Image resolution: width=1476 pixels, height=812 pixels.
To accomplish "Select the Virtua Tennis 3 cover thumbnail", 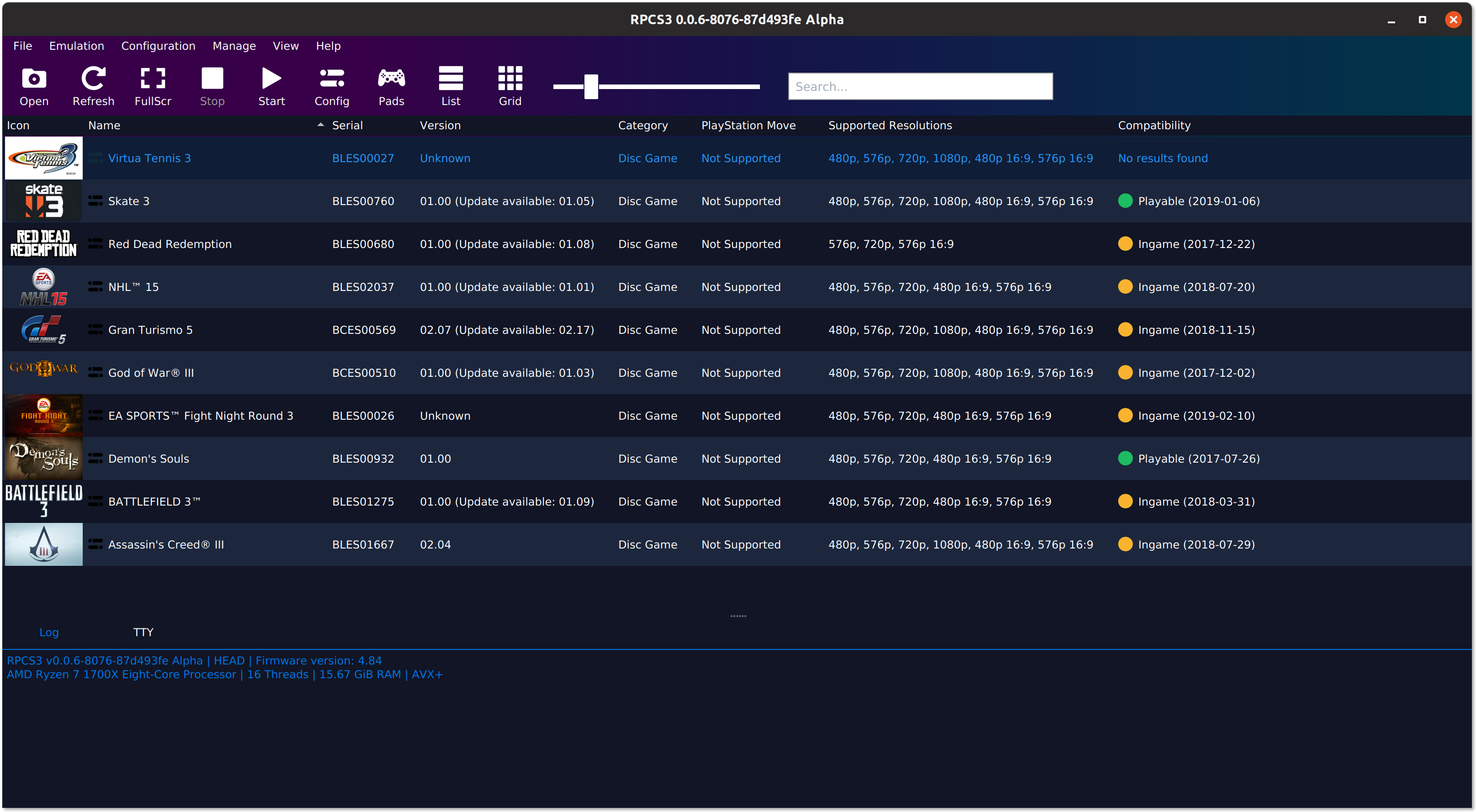I will tap(43, 158).
